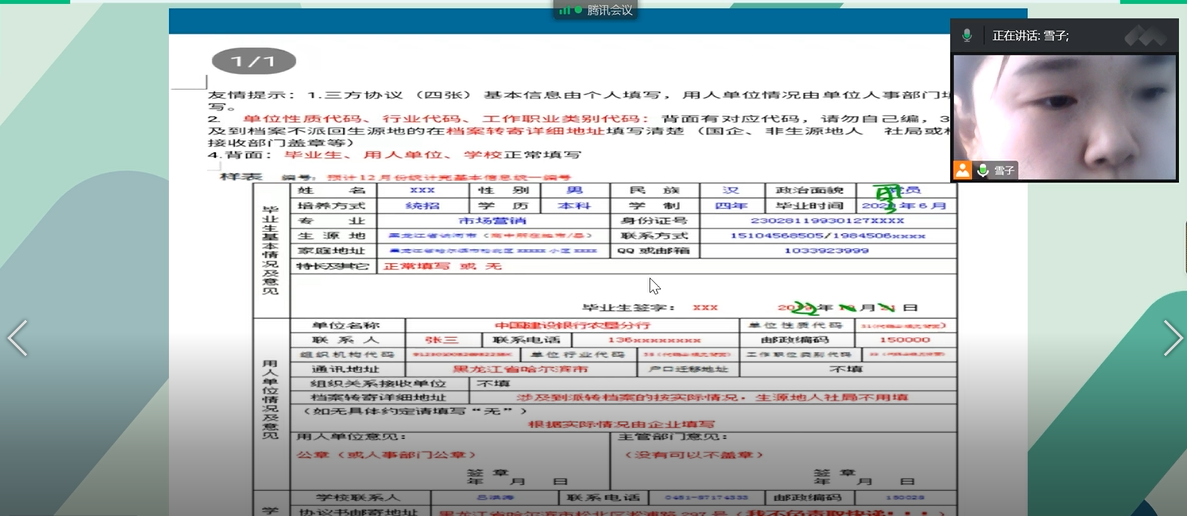Screen dimensions: 1187x516
Task: Click the 专业 label cell
Action: click(x=332, y=221)
